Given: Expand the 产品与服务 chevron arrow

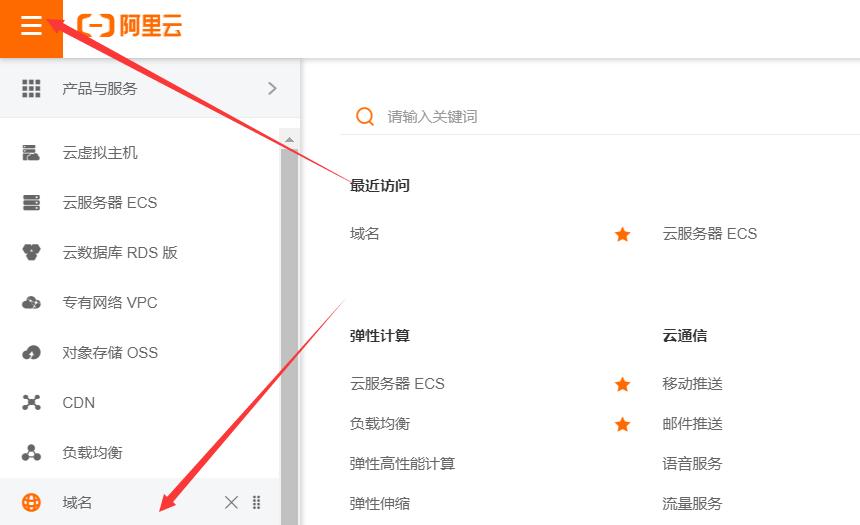Looking at the screenshot, I should pos(272,88).
